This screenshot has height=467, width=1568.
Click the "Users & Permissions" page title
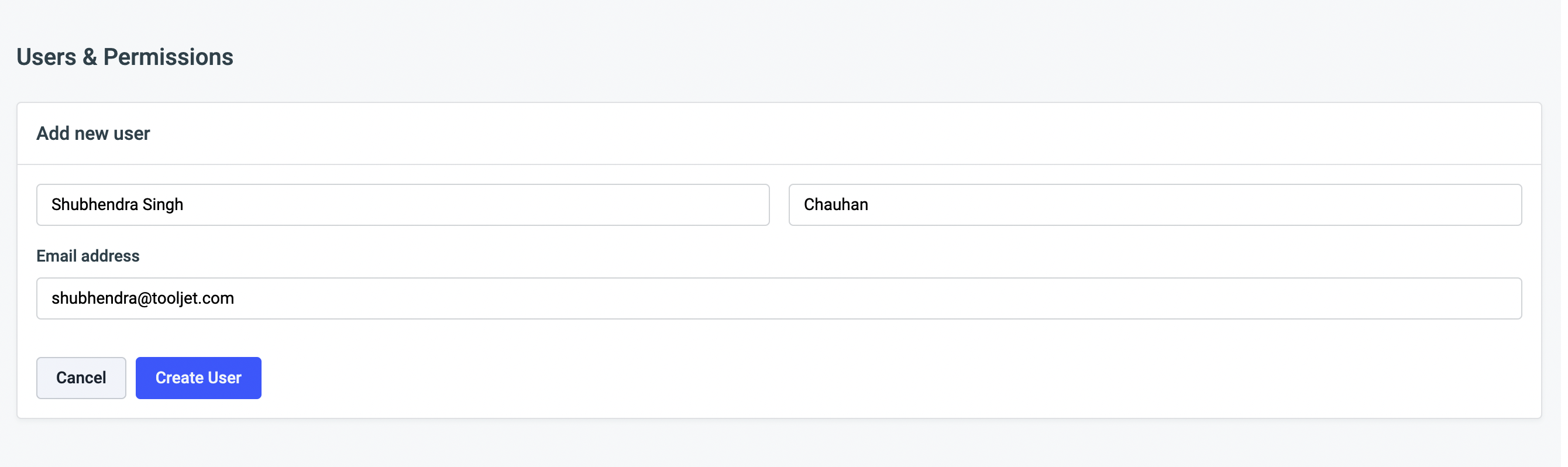click(125, 57)
